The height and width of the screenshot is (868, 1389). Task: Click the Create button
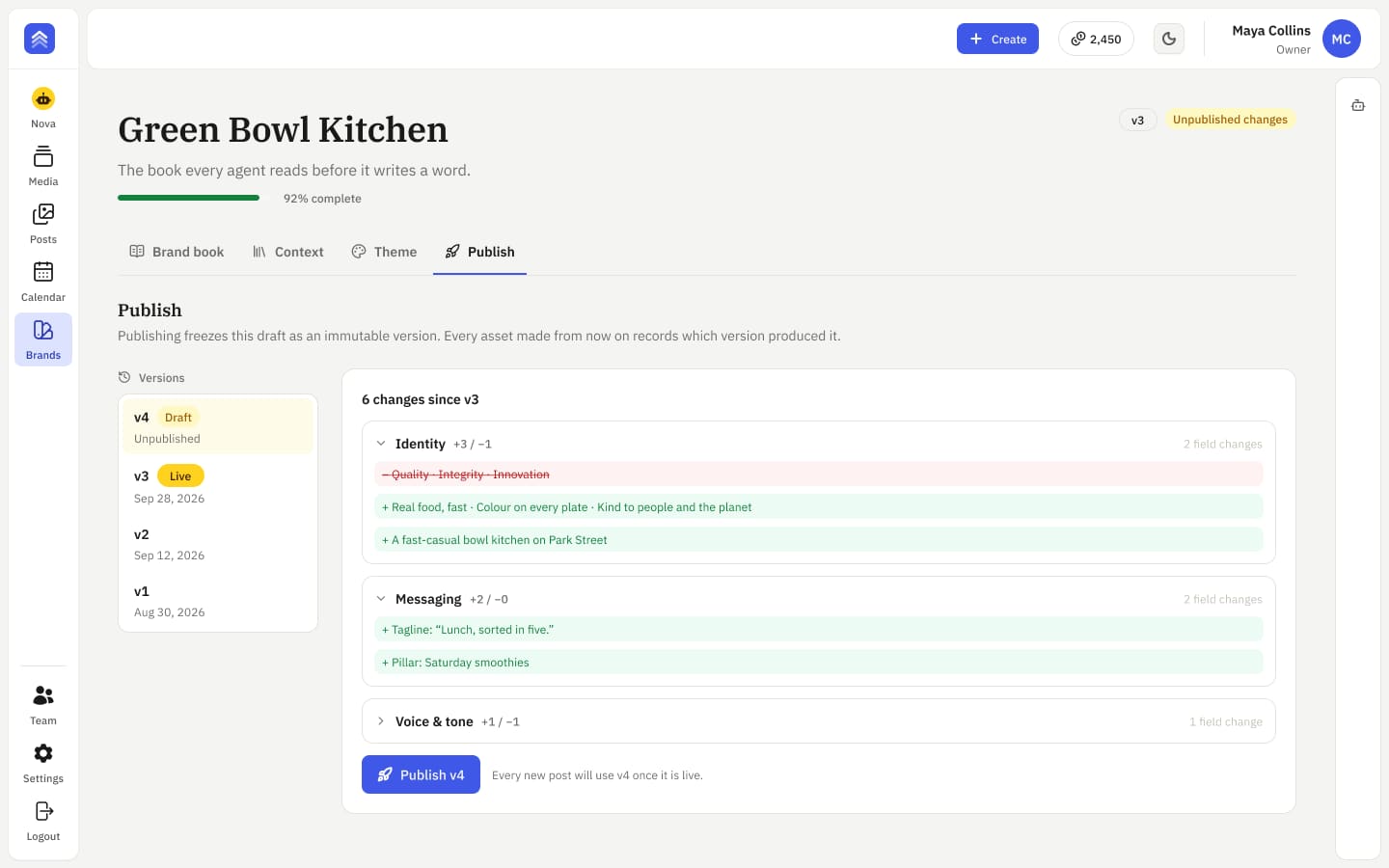click(997, 39)
